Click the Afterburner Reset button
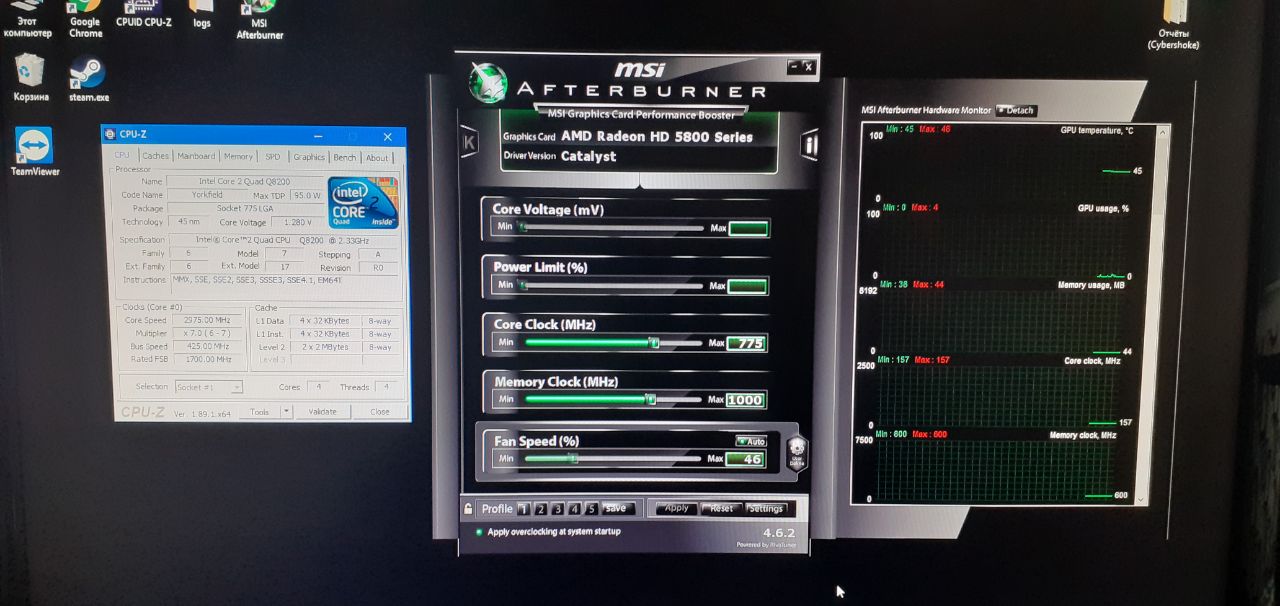The height and width of the screenshot is (606, 1280). 722,508
